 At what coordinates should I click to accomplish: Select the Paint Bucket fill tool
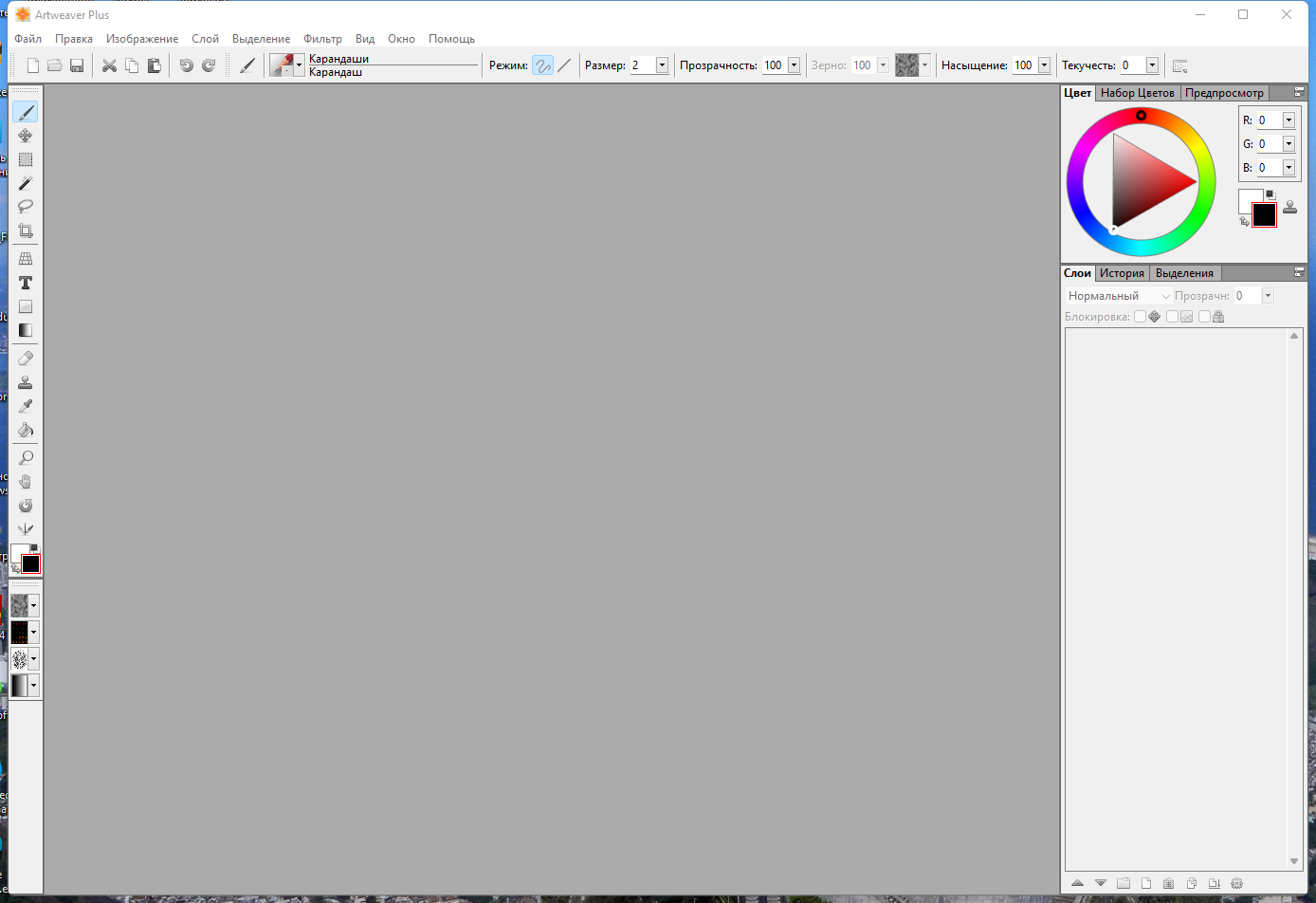click(x=26, y=430)
